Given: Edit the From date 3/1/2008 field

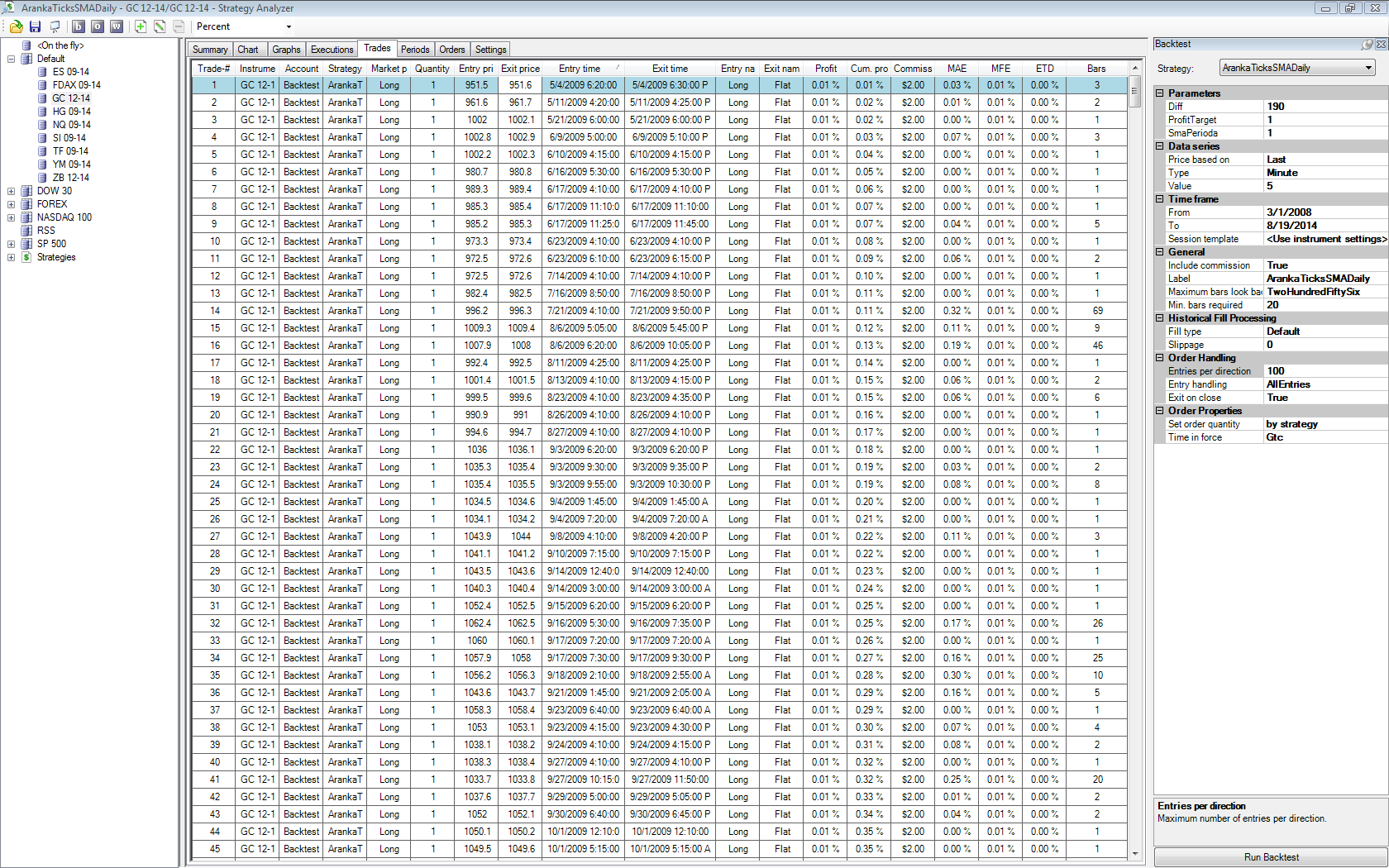Looking at the screenshot, I should point(1325,212).
